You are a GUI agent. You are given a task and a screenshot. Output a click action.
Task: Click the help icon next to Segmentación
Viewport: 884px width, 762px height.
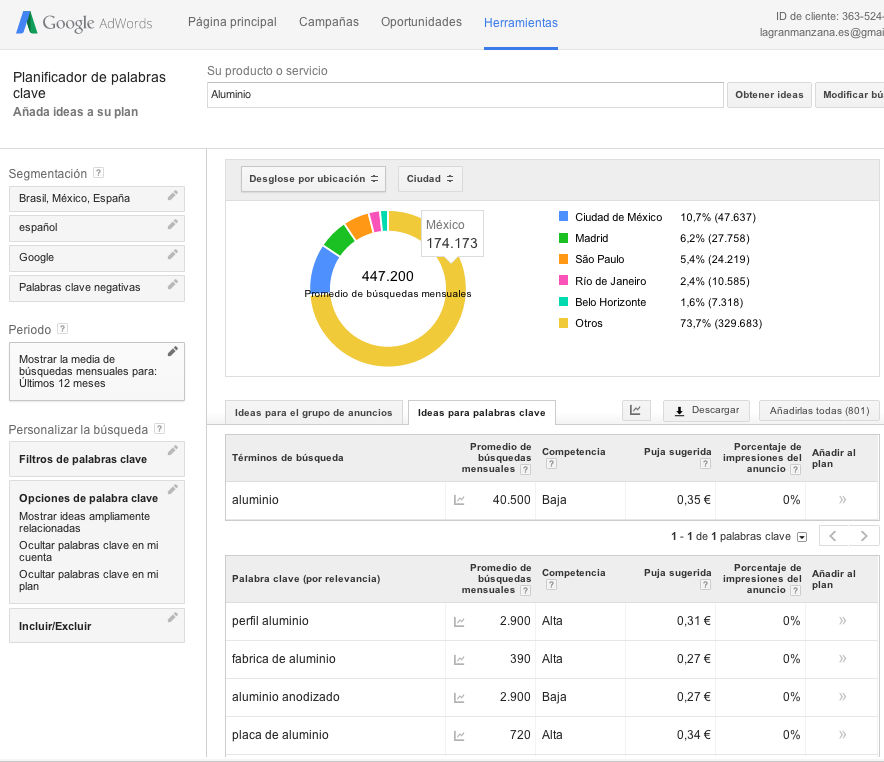pyautogui.click(x=98, y=173)
